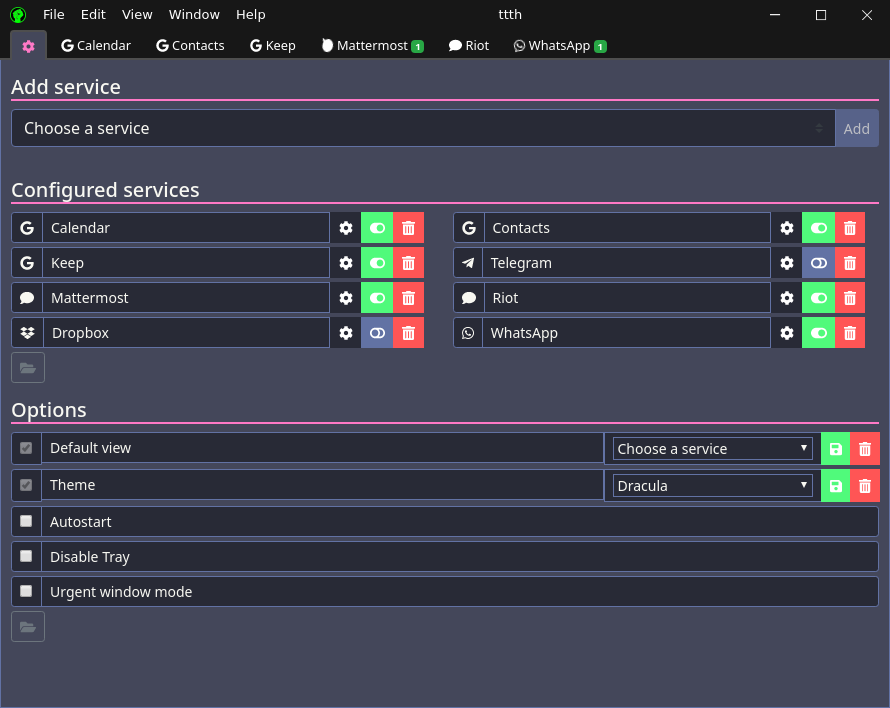This screenshot has height=708, width=890.
Task: Delete the Dropbox service
Action: (x=409, y=333)
